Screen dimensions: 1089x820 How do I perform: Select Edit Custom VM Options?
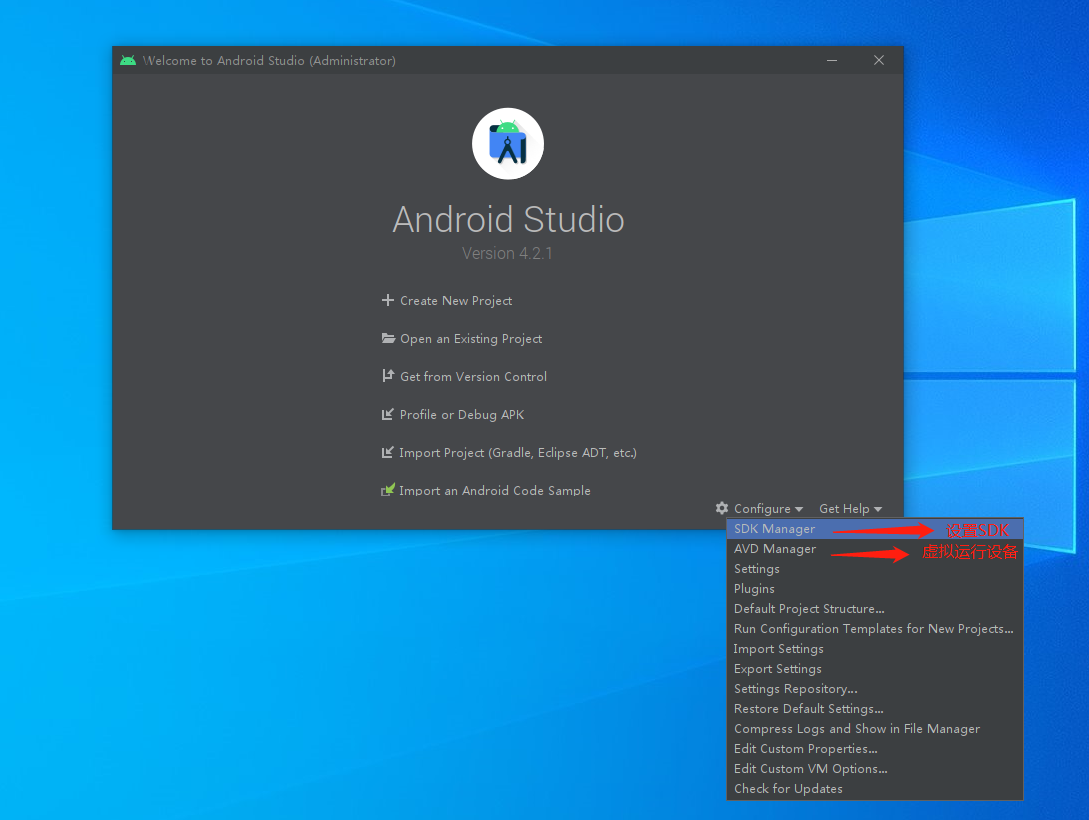click(810, 768)
